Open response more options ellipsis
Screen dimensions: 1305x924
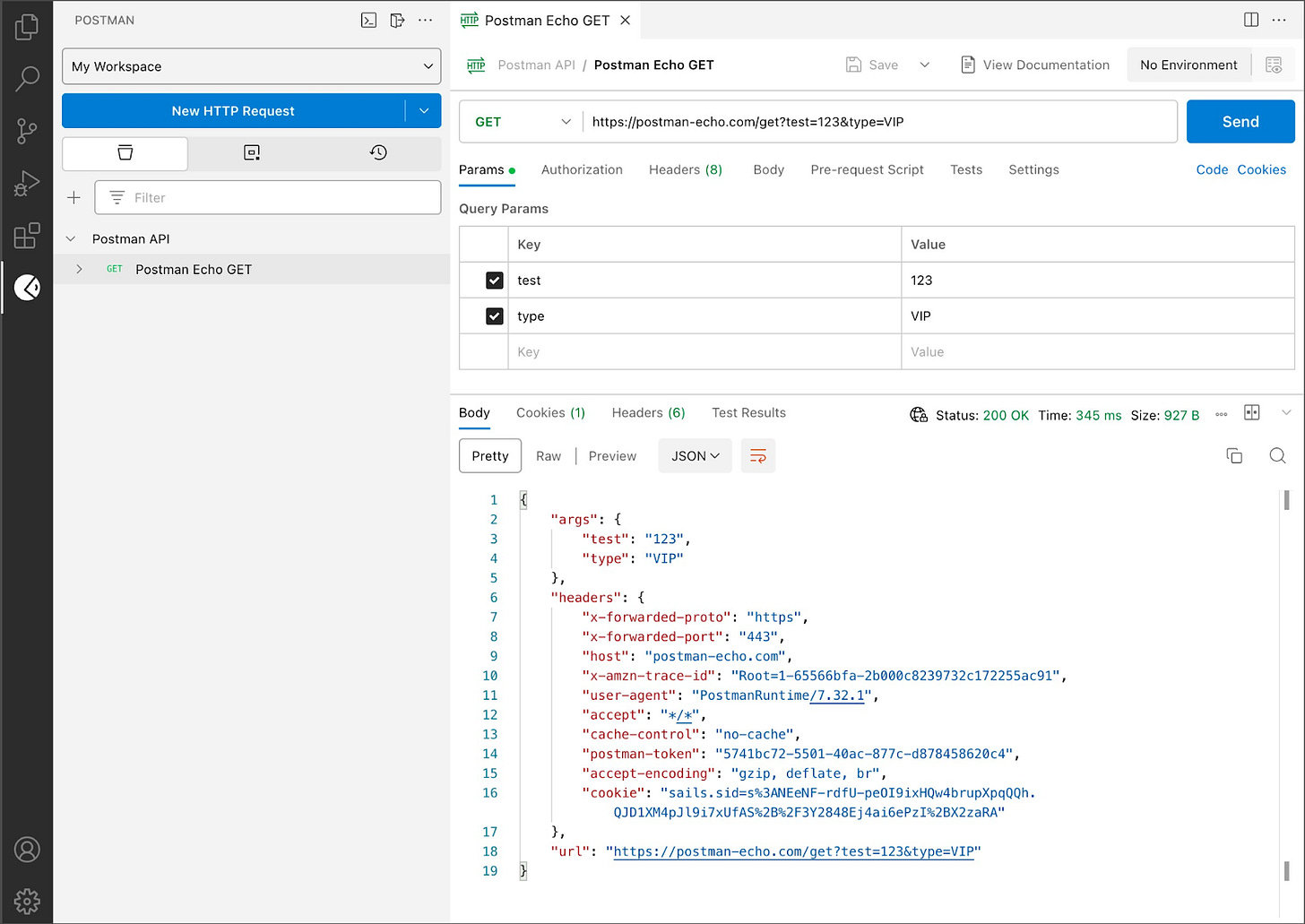click(1221, 414)
